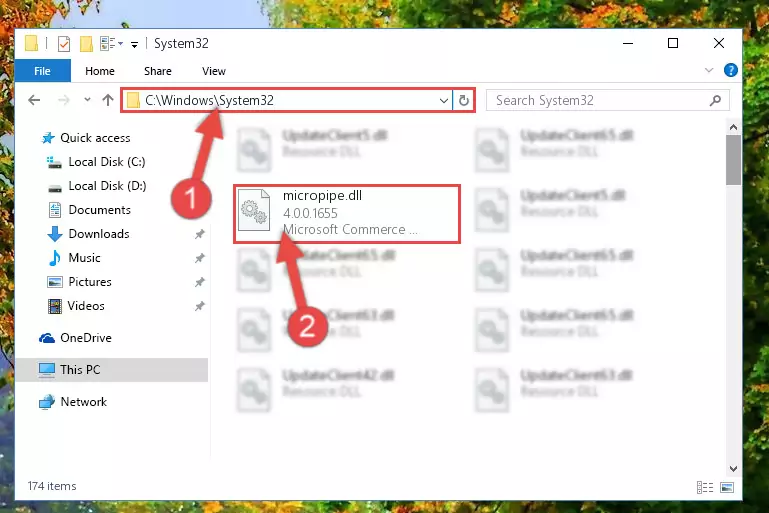Select OneDrive in navigation pane
Viewport: 769px width, 513px height.
(86, 338)
